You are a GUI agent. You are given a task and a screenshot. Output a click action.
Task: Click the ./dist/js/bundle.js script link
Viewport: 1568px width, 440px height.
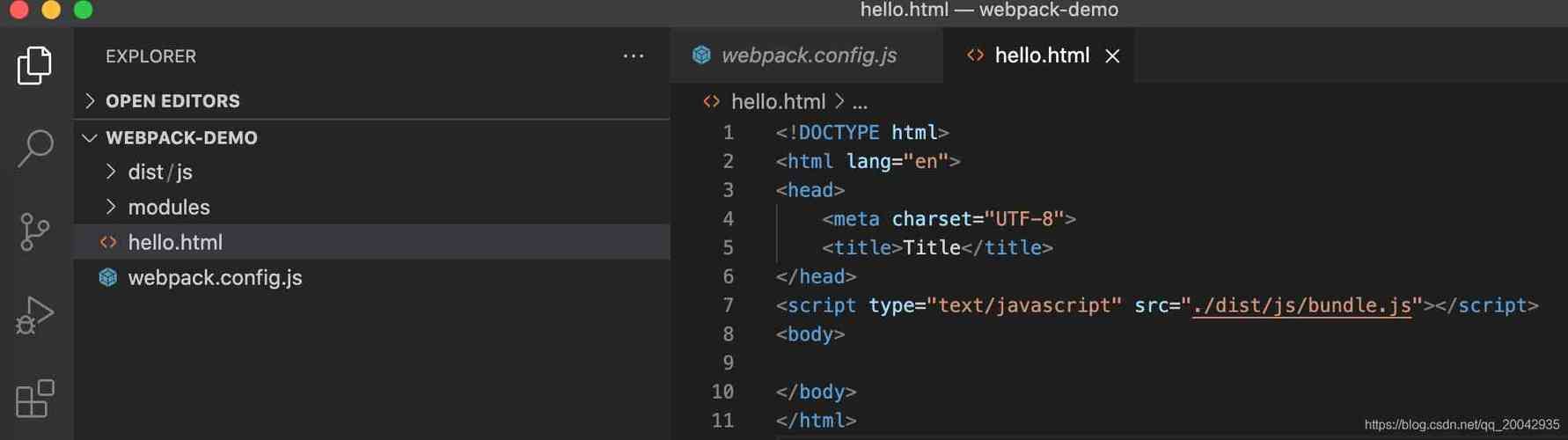[x=1301, y=305]
